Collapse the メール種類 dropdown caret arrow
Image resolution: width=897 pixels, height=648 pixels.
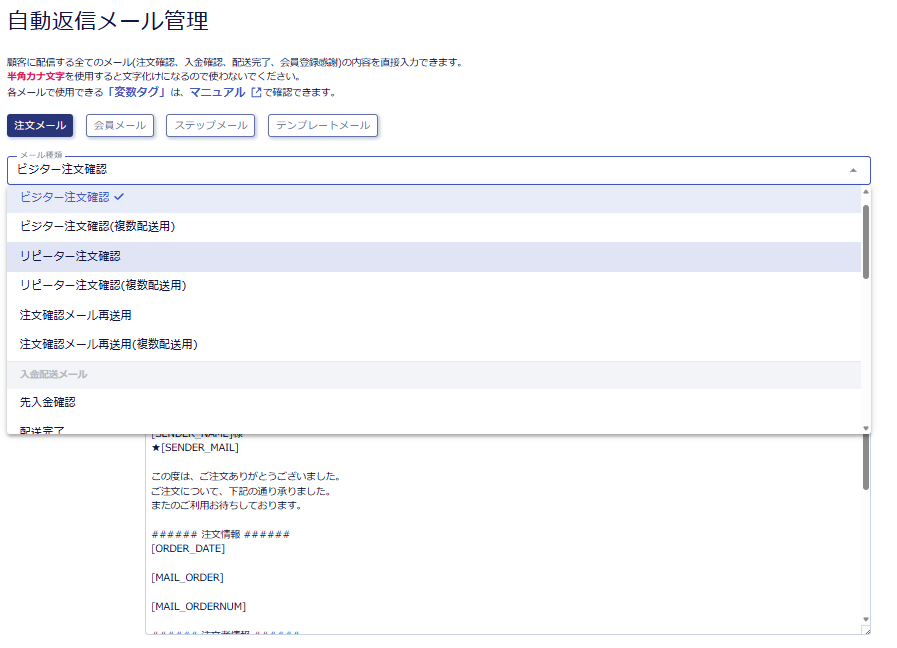[853, 170]
